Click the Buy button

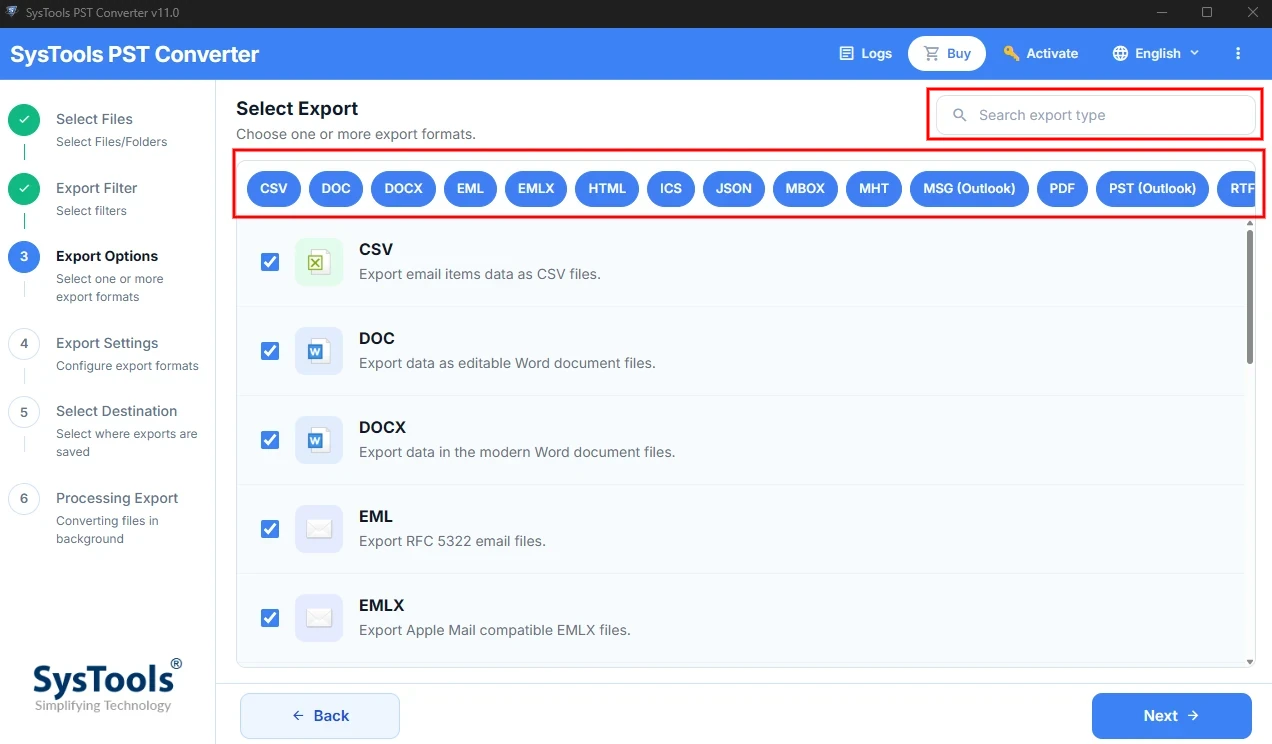947,53
